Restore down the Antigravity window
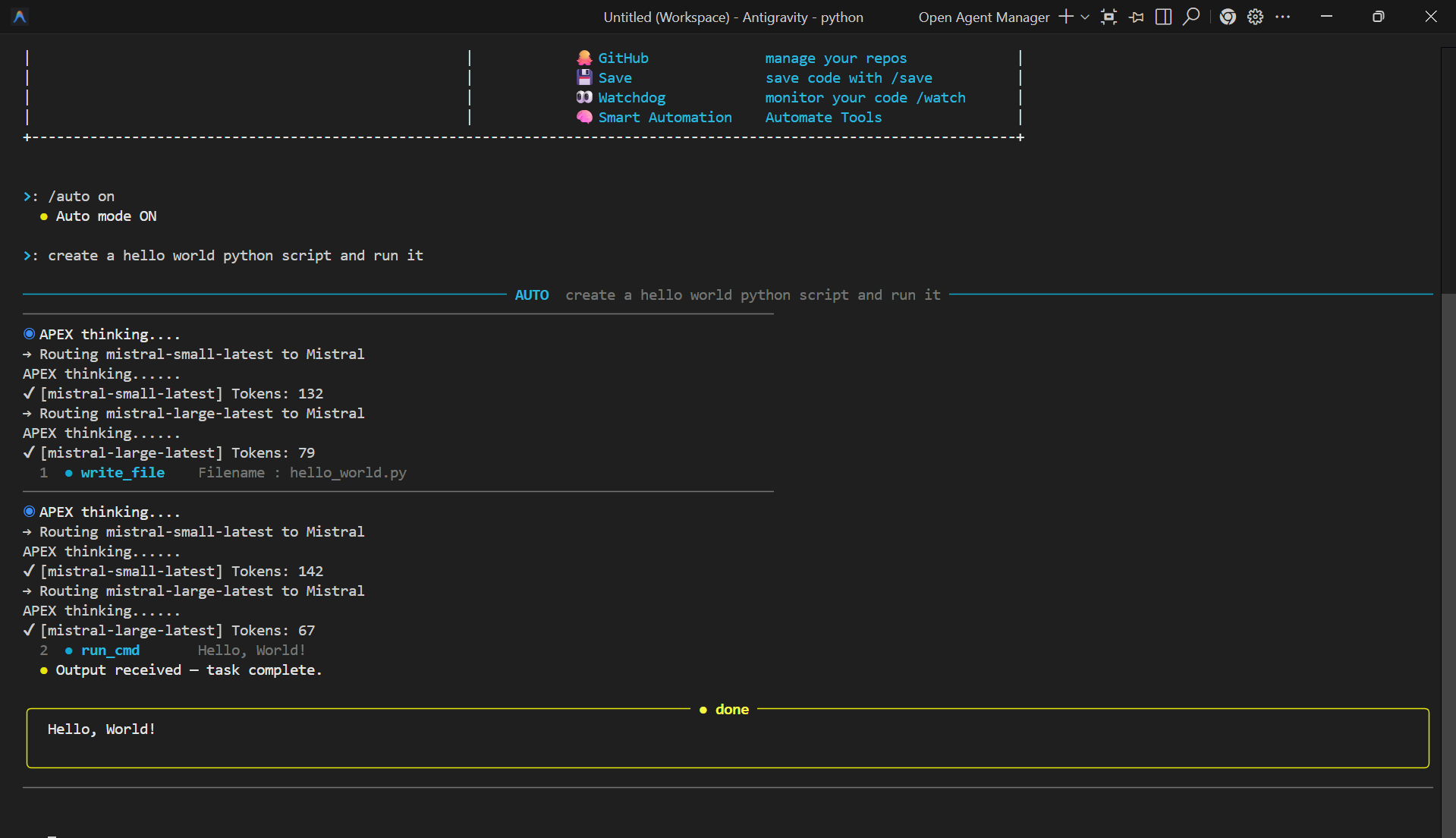The height and width of the screenshot is (838, 1456). pyautogui.click(x=1379, y=17)
